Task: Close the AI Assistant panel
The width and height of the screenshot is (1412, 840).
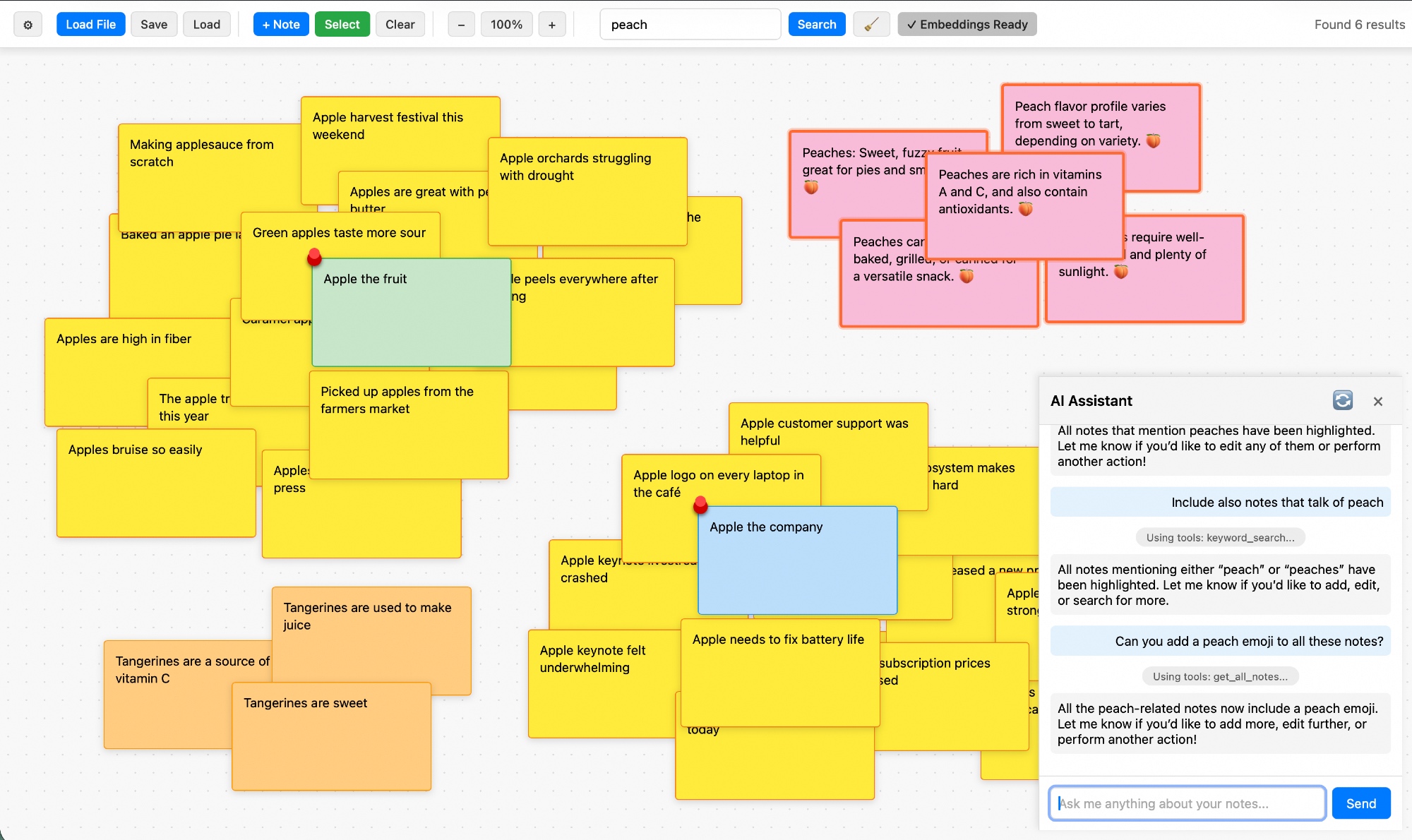Action: click(1377, 401)
